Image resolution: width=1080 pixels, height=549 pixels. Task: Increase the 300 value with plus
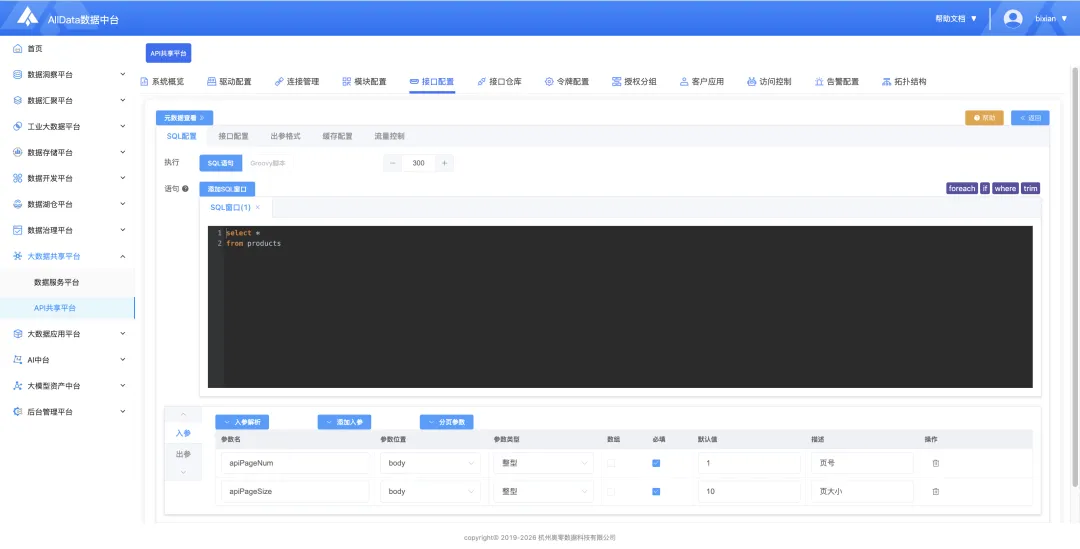pos(444,163)
